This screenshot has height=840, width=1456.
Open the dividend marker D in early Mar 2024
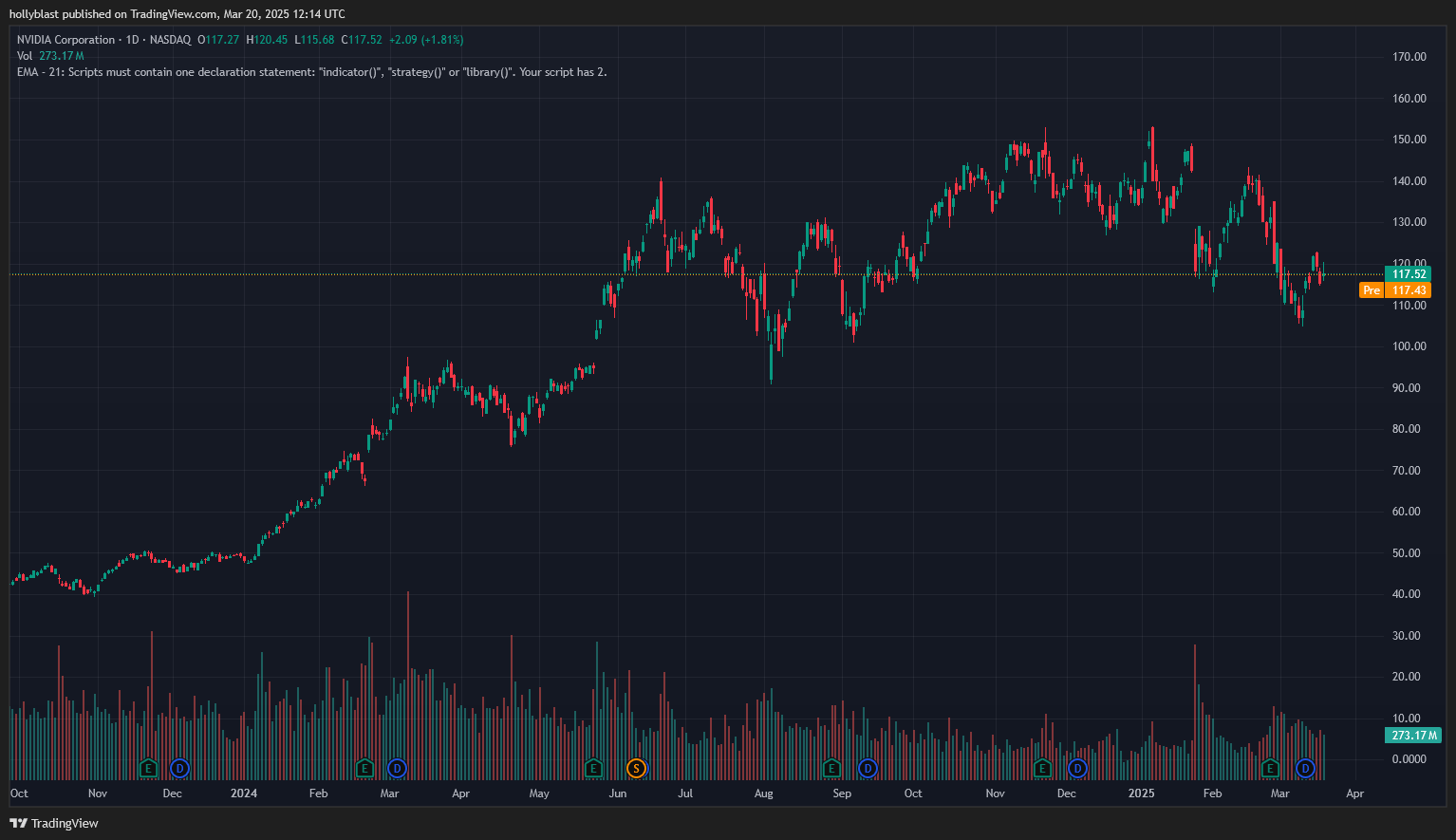click(397, 768)
